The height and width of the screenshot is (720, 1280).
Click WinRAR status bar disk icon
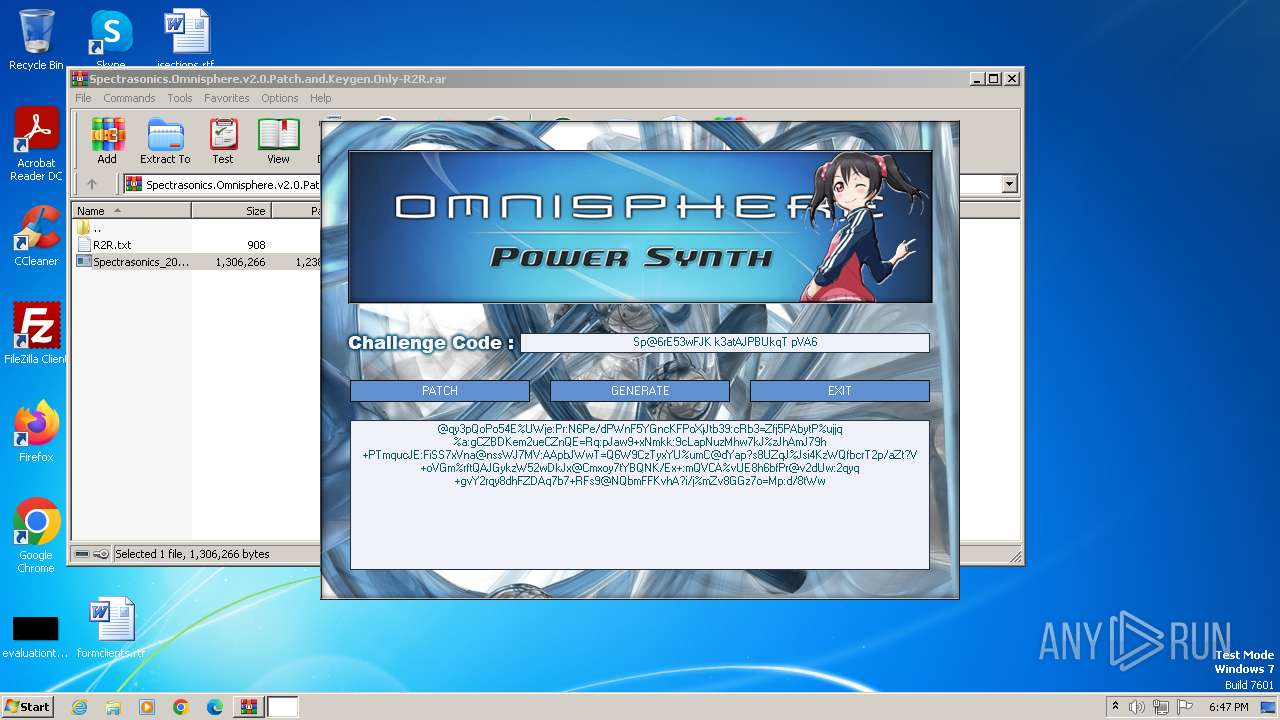point(82,554)
